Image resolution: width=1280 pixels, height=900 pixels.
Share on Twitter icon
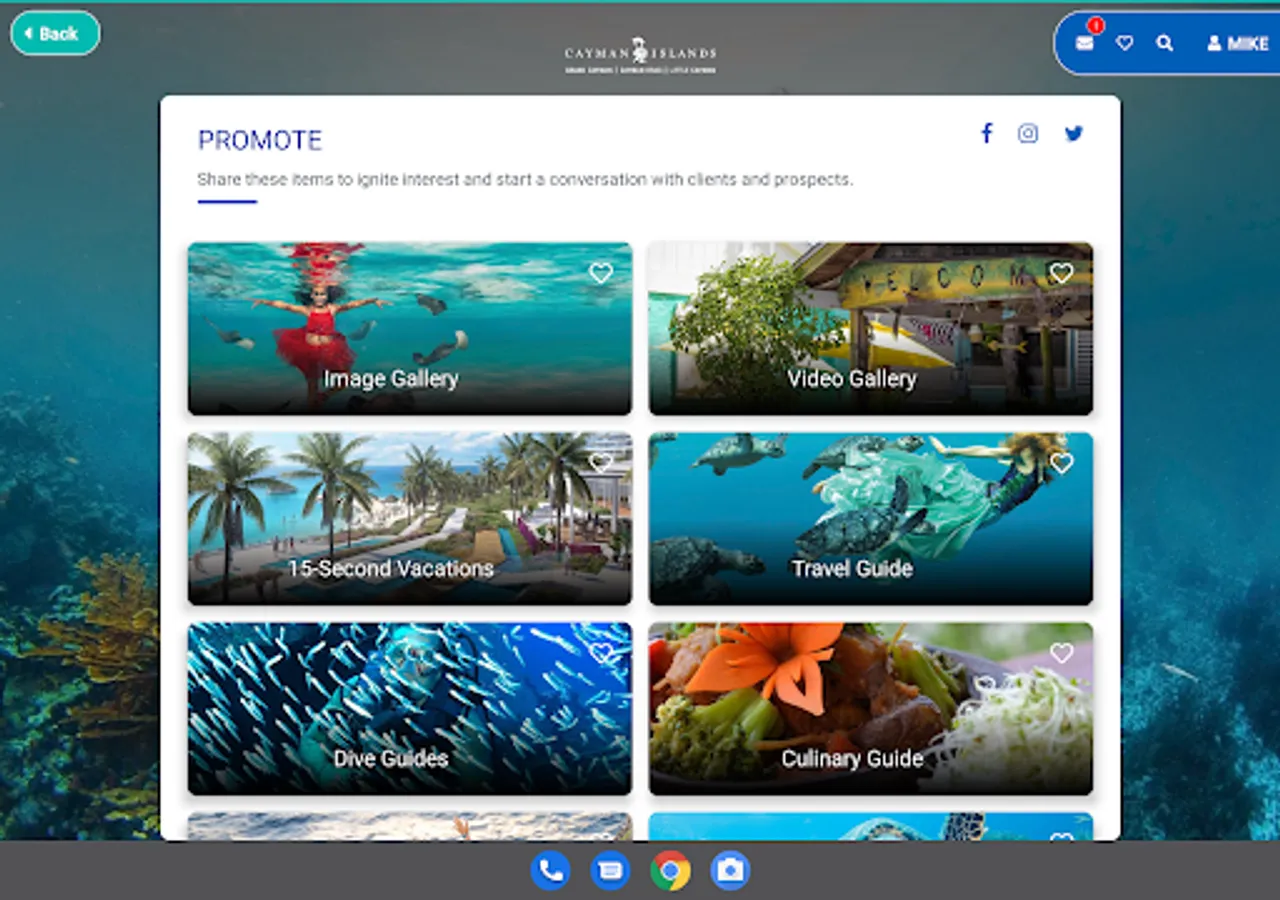(1074, 133)
